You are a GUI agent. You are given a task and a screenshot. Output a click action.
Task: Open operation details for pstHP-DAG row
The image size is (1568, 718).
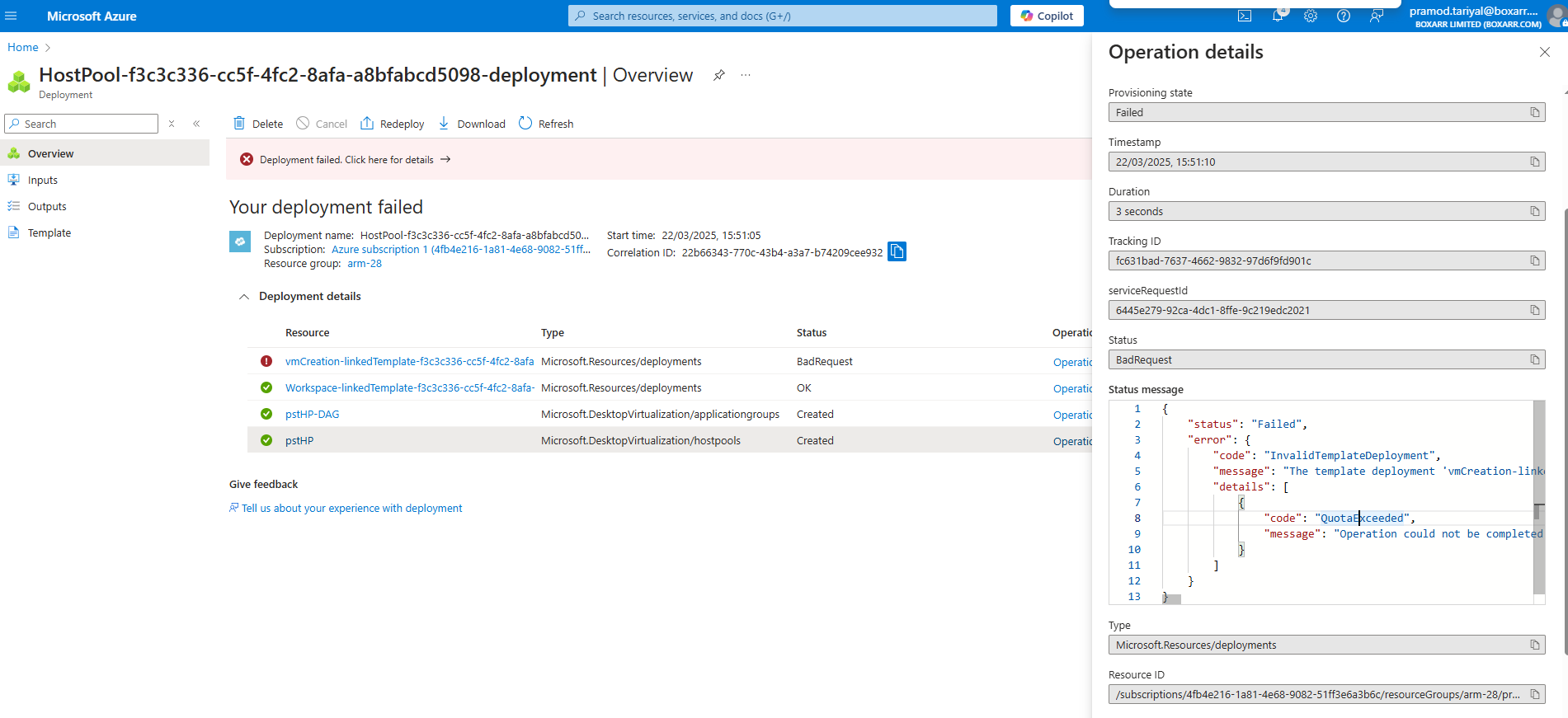tap(1072, 415)
